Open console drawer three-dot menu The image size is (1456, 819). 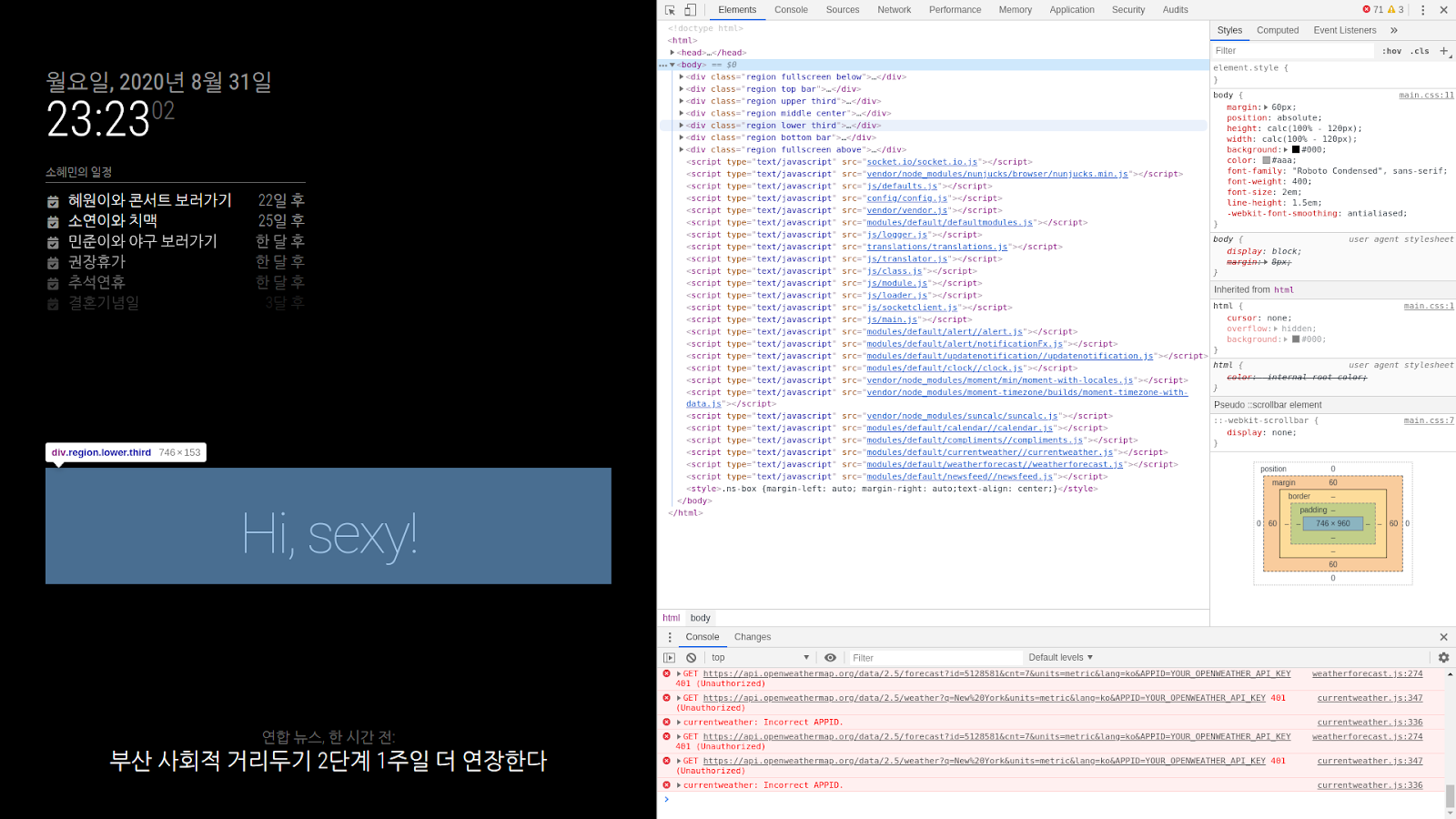670,637
